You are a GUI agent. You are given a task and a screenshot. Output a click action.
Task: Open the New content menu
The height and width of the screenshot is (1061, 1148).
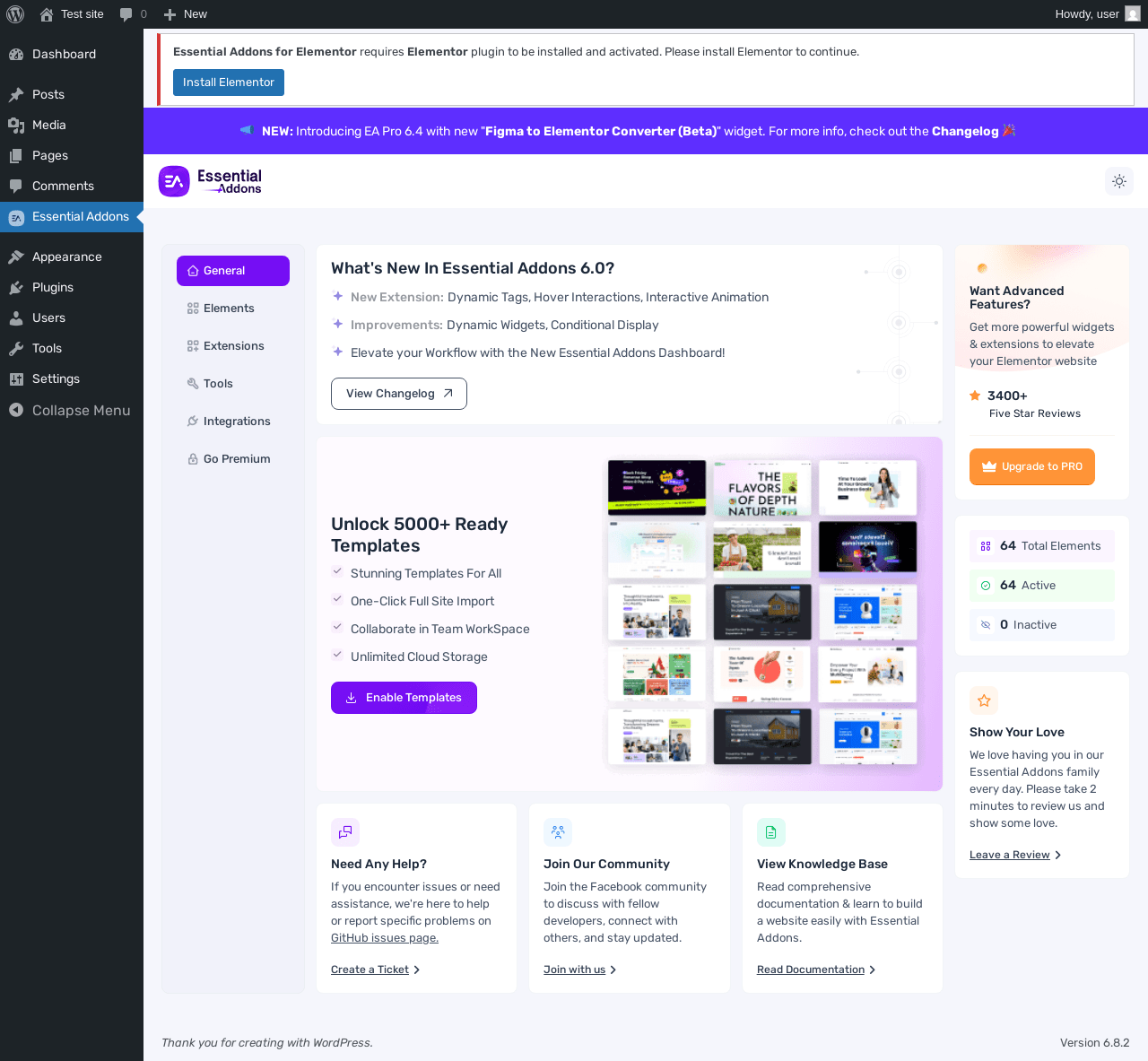[186, 14]
